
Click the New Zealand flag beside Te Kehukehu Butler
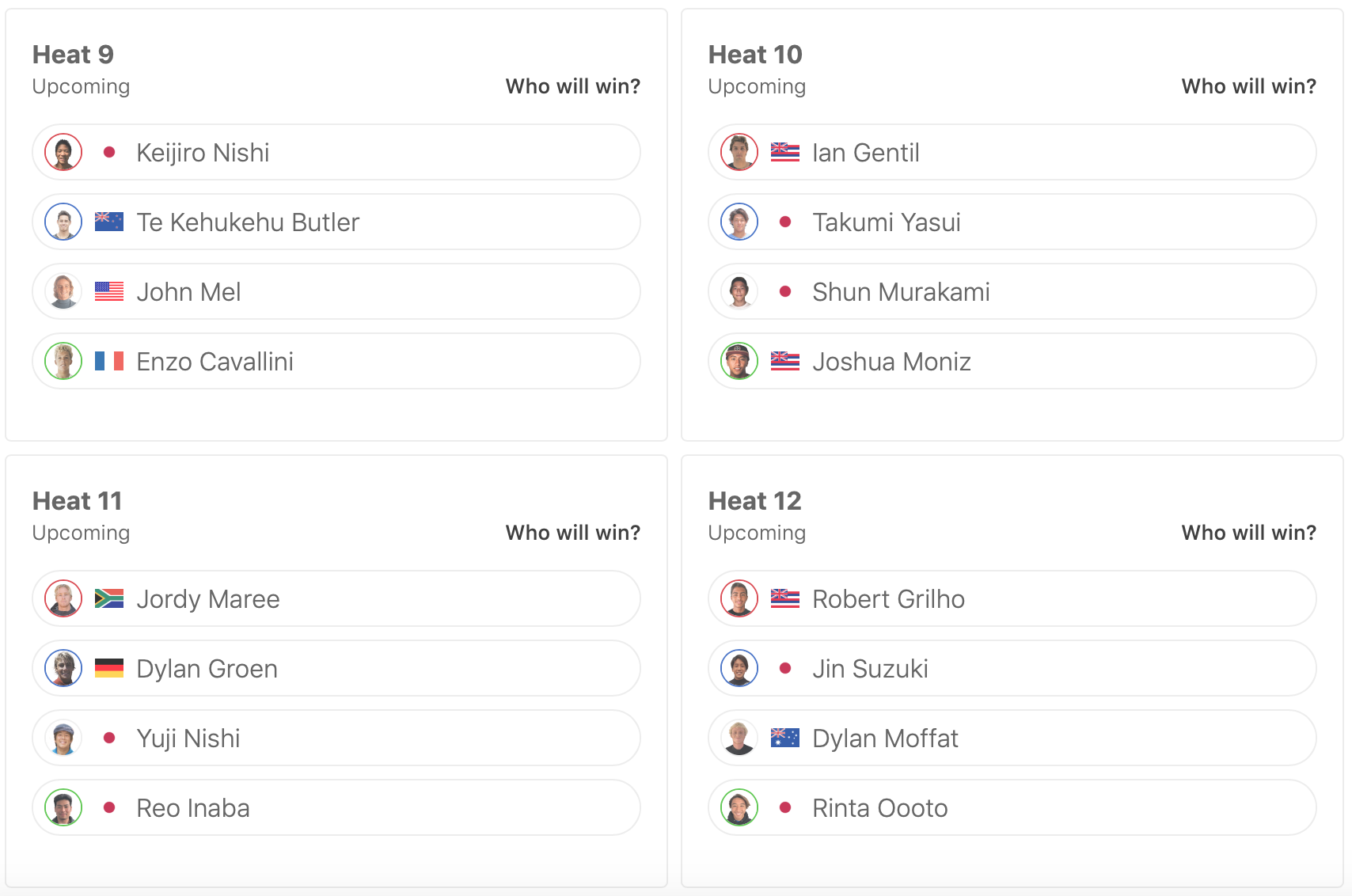click(109, 222)
